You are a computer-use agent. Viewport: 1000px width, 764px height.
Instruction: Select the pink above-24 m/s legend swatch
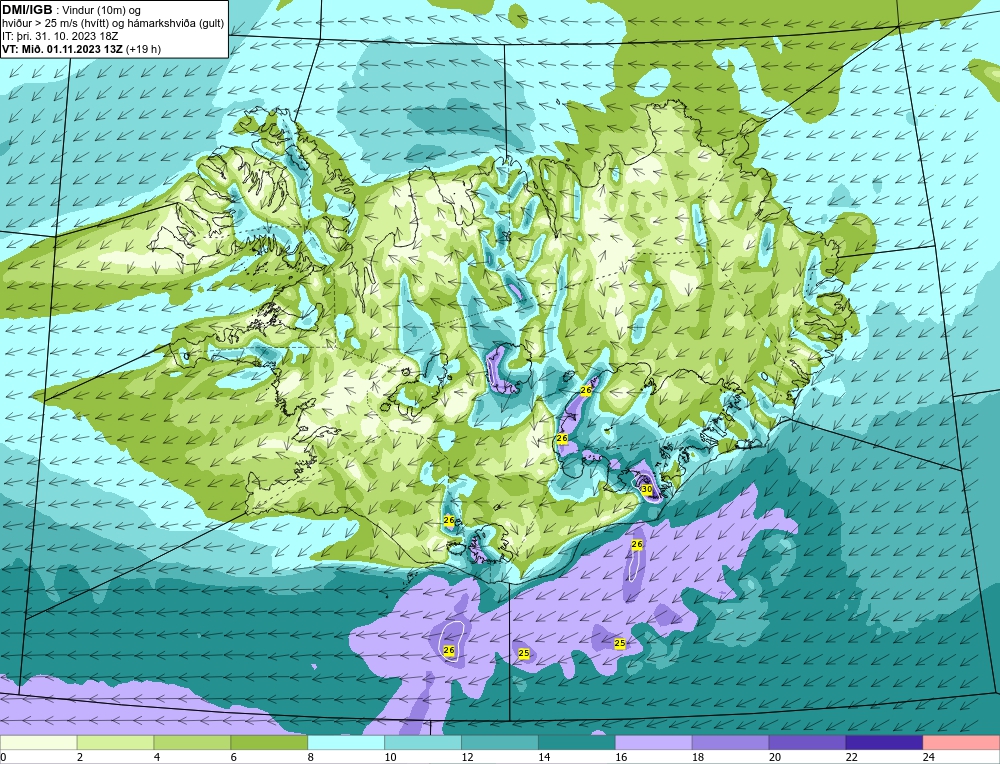(961, 743)
